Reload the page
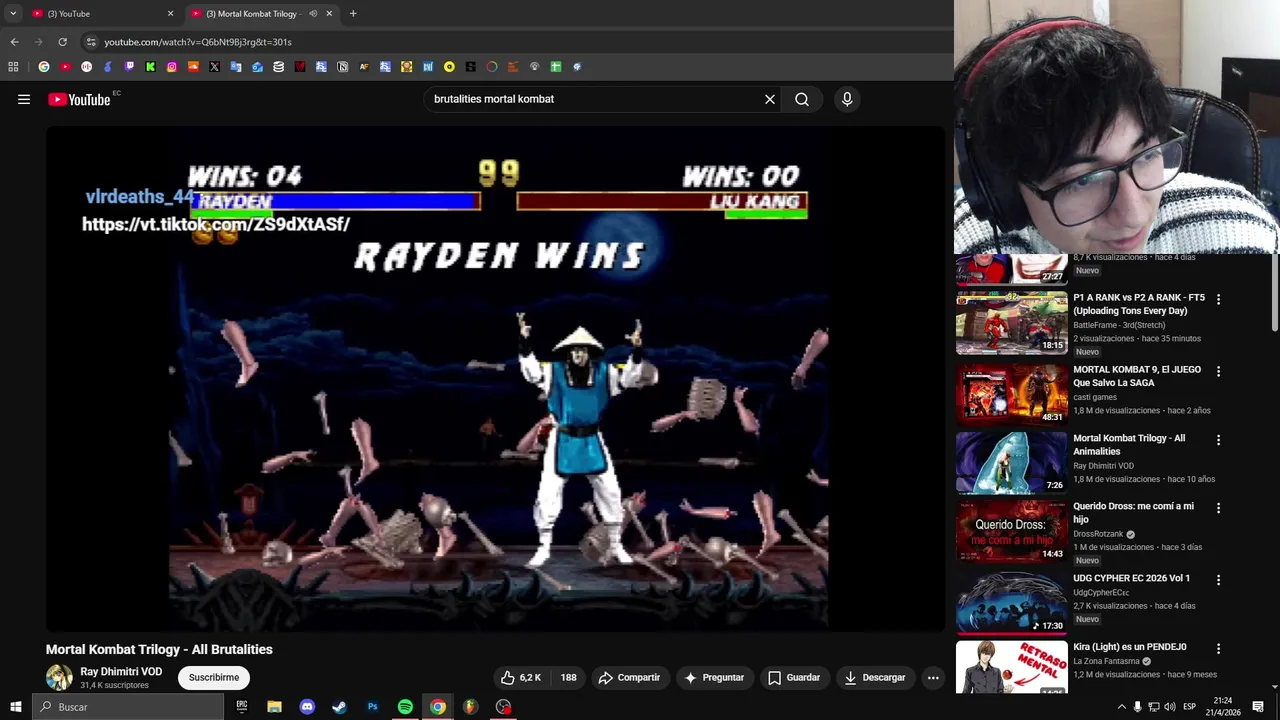Image resolution: width=1280 pixels, height=720 pixels. coord(62,42)
